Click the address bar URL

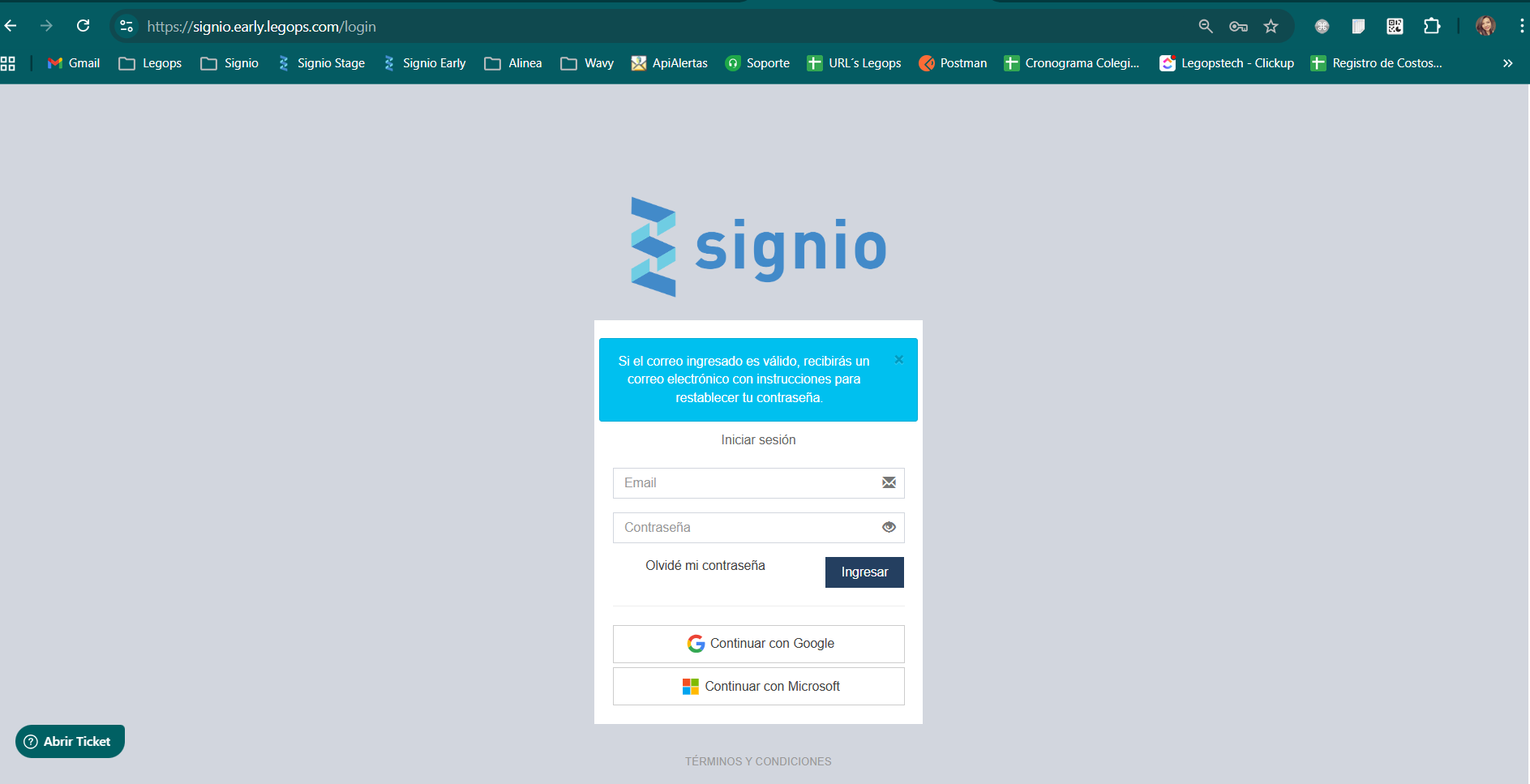point(261,27)
